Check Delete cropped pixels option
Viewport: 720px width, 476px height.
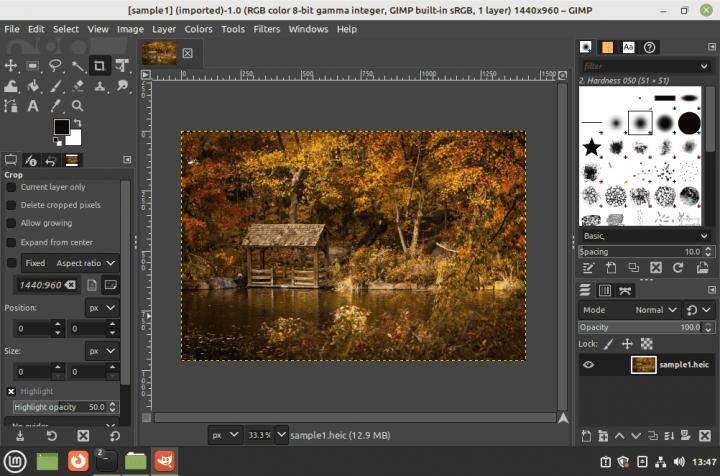[x=12, y=205]
